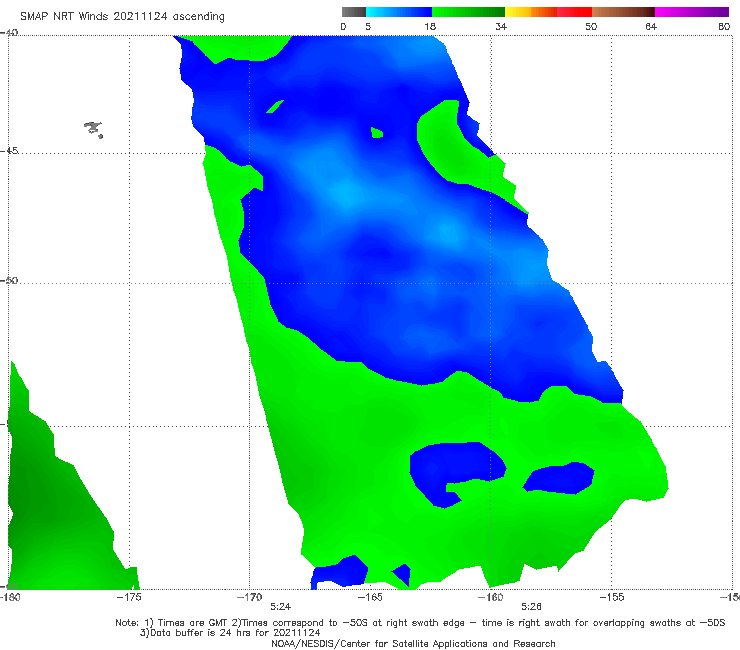Screen dimensions: 740x650
Task: Click the '18' color bar scale label
Action: tap(430, 27)
